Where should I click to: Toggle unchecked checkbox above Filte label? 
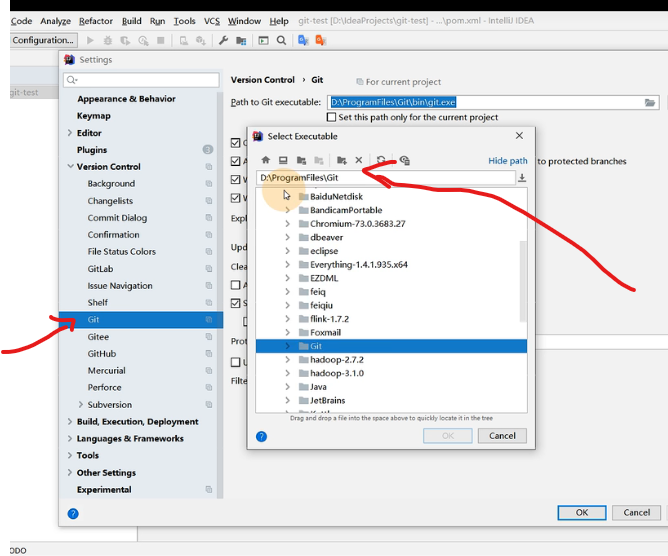tap(236, 362)
